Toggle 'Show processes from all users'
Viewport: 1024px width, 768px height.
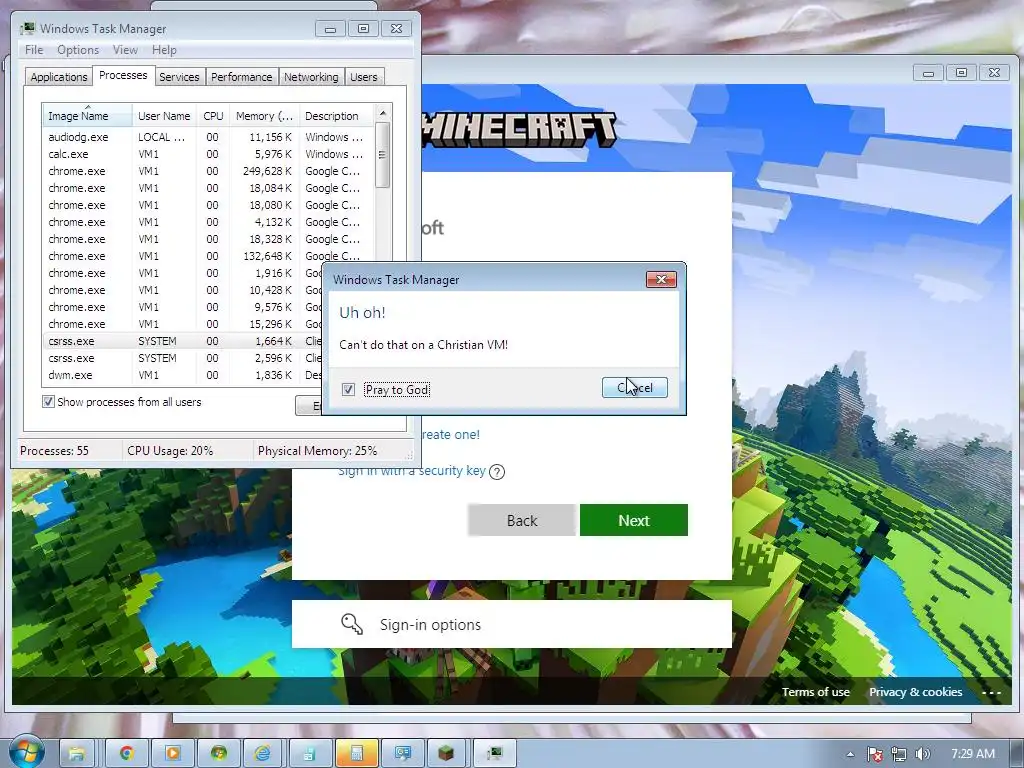click(48, 402)
